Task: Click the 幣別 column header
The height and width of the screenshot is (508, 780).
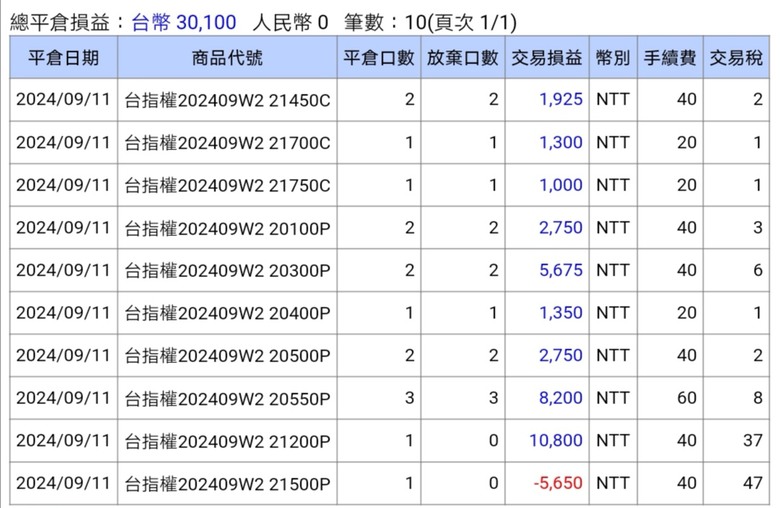Action: click(613, 58)
